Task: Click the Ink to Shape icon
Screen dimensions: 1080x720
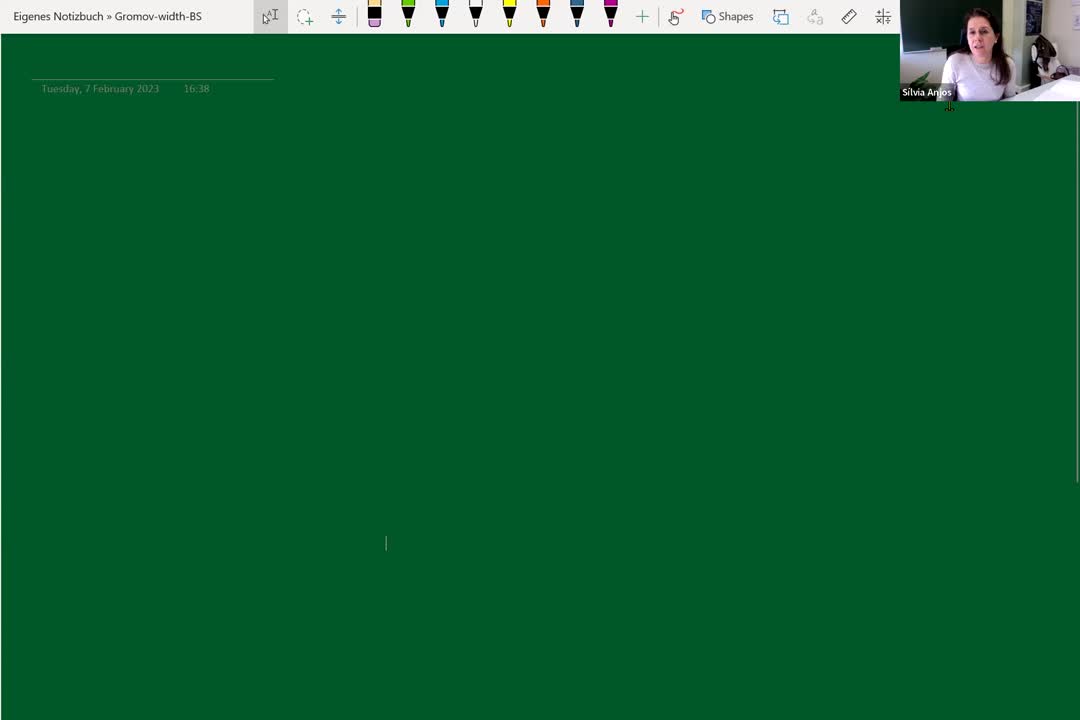Action: click(x=781, y=17)
